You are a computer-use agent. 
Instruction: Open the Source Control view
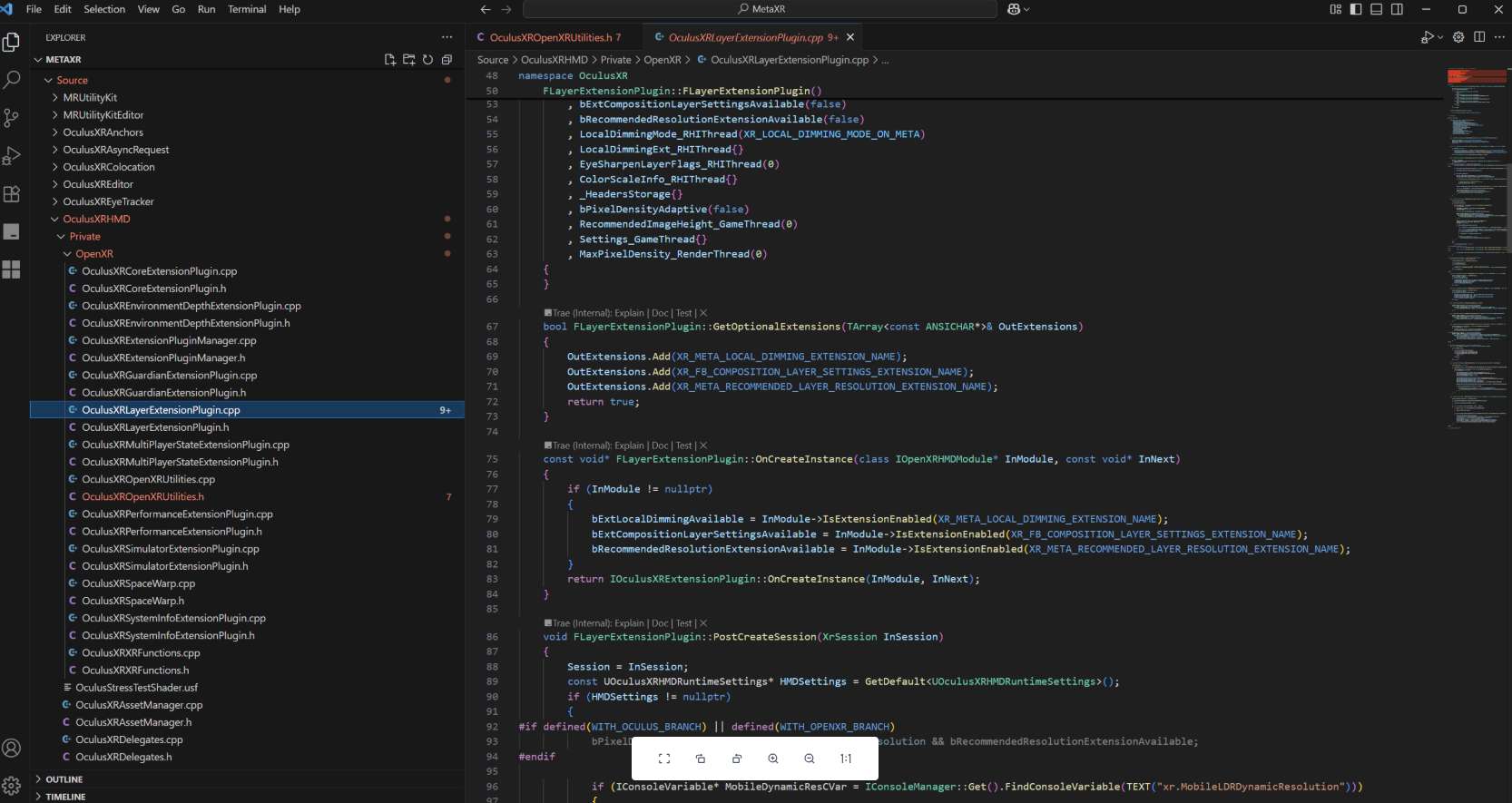[12, 118]
